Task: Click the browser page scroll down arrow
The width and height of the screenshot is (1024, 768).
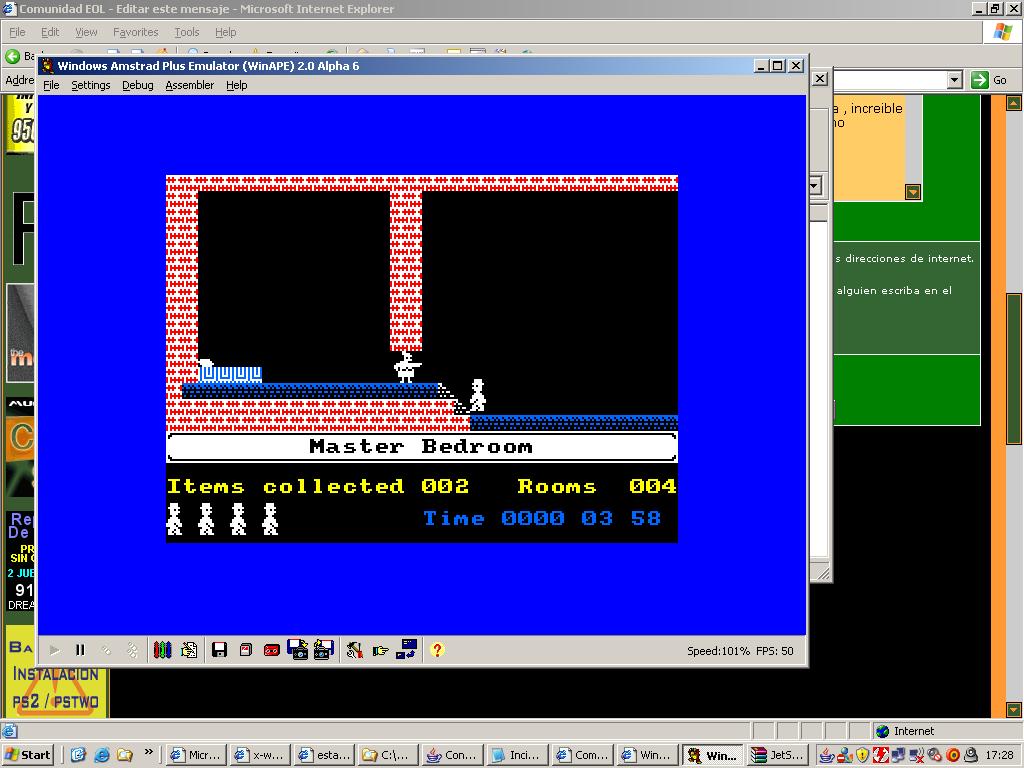Action: click(x=1014, y=709)
